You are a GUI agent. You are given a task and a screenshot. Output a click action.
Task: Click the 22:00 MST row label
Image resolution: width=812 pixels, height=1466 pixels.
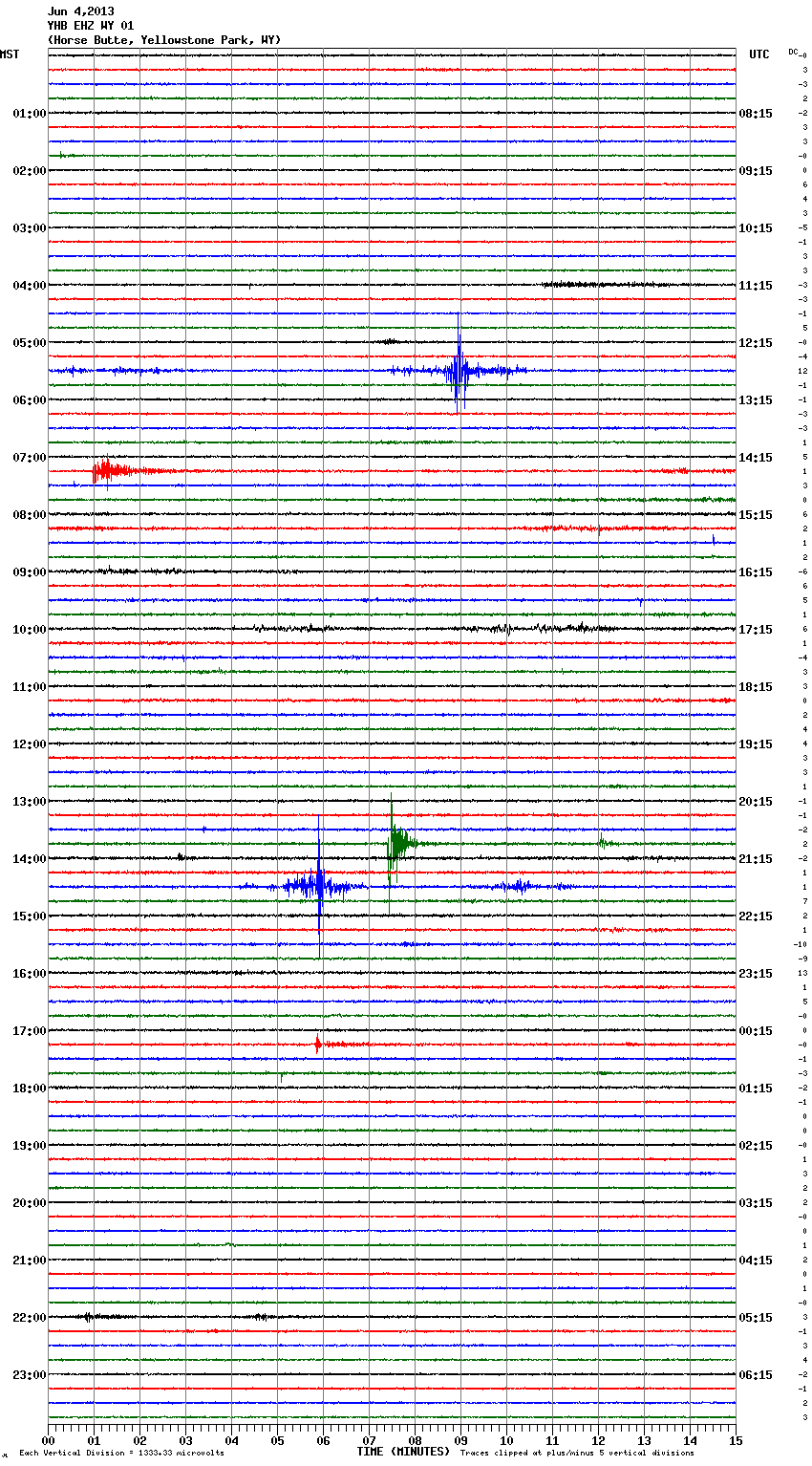30,1318
